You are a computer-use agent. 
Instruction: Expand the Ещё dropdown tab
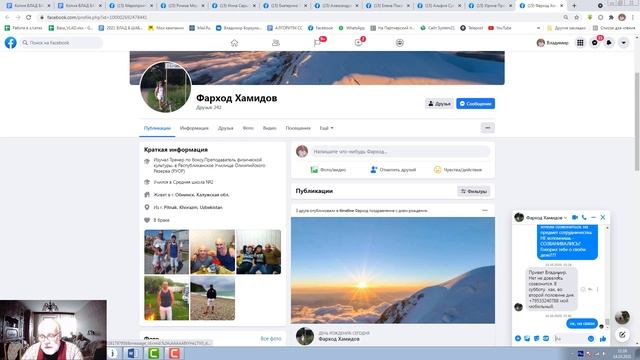(326, 128)
